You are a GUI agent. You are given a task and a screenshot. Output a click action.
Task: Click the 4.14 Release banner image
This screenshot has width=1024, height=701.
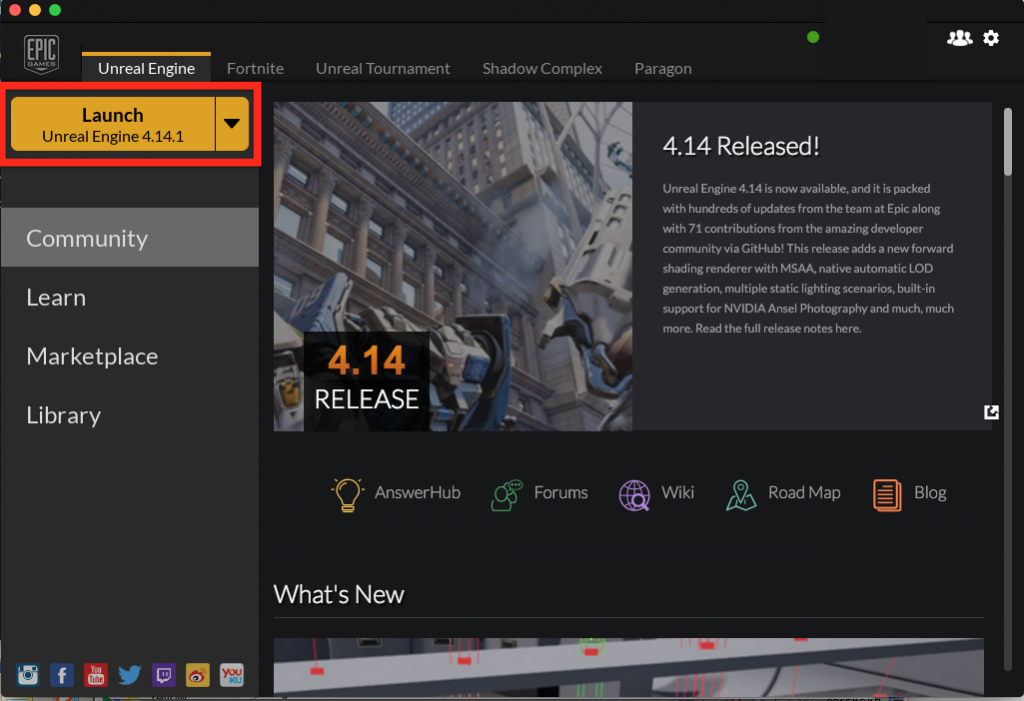(x=453, y=266)
